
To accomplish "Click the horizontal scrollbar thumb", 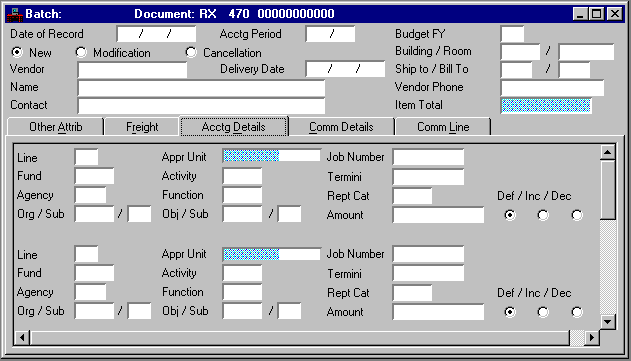I will pos(300,337).
